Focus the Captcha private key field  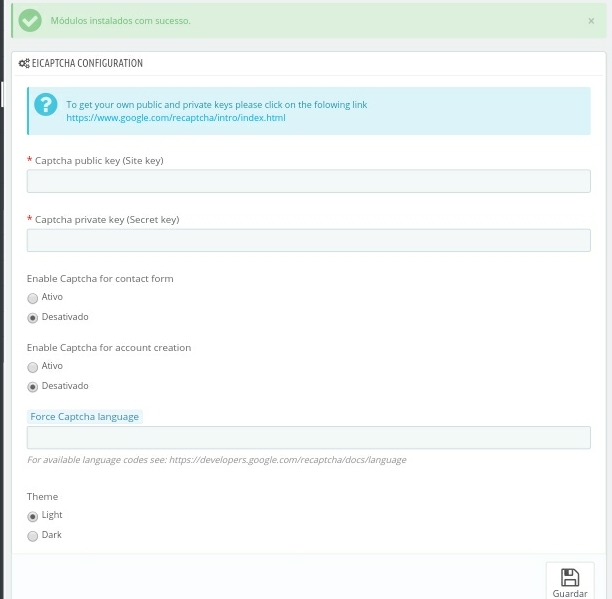coord(308,240)
